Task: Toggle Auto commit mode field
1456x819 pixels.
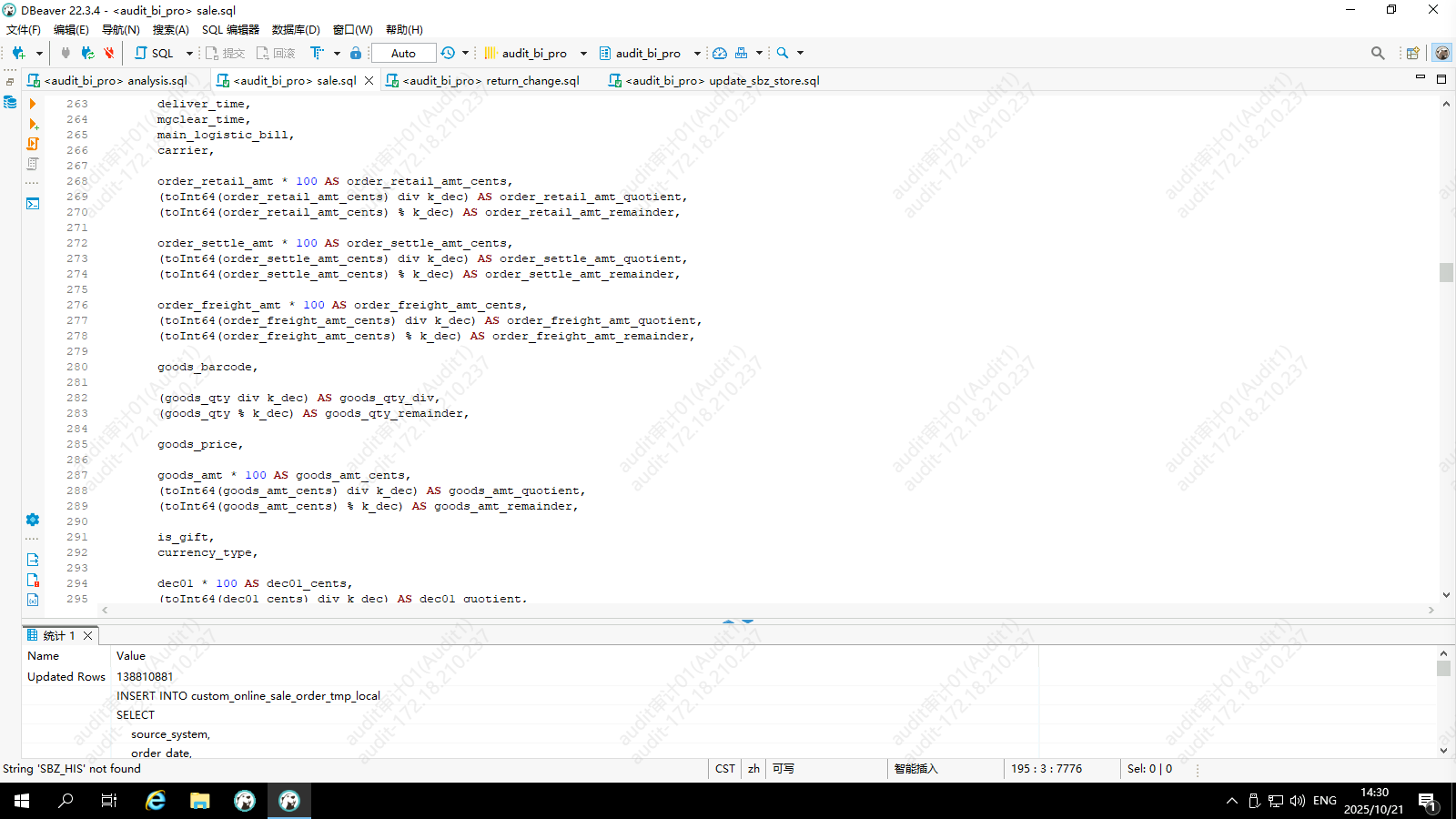Action: click(403, 53)
